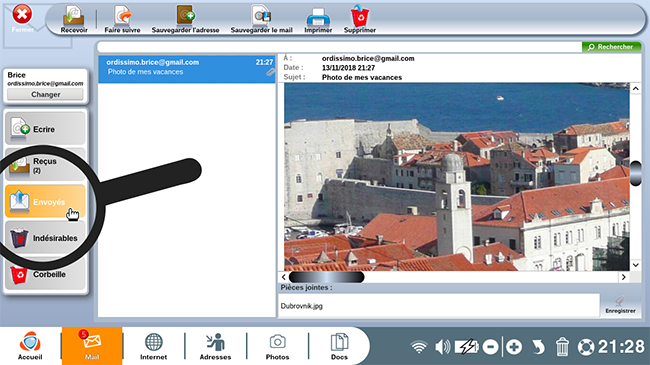
Task: Click the green Rechercher button
Action: pyautogui.click(x=611, y=47)
